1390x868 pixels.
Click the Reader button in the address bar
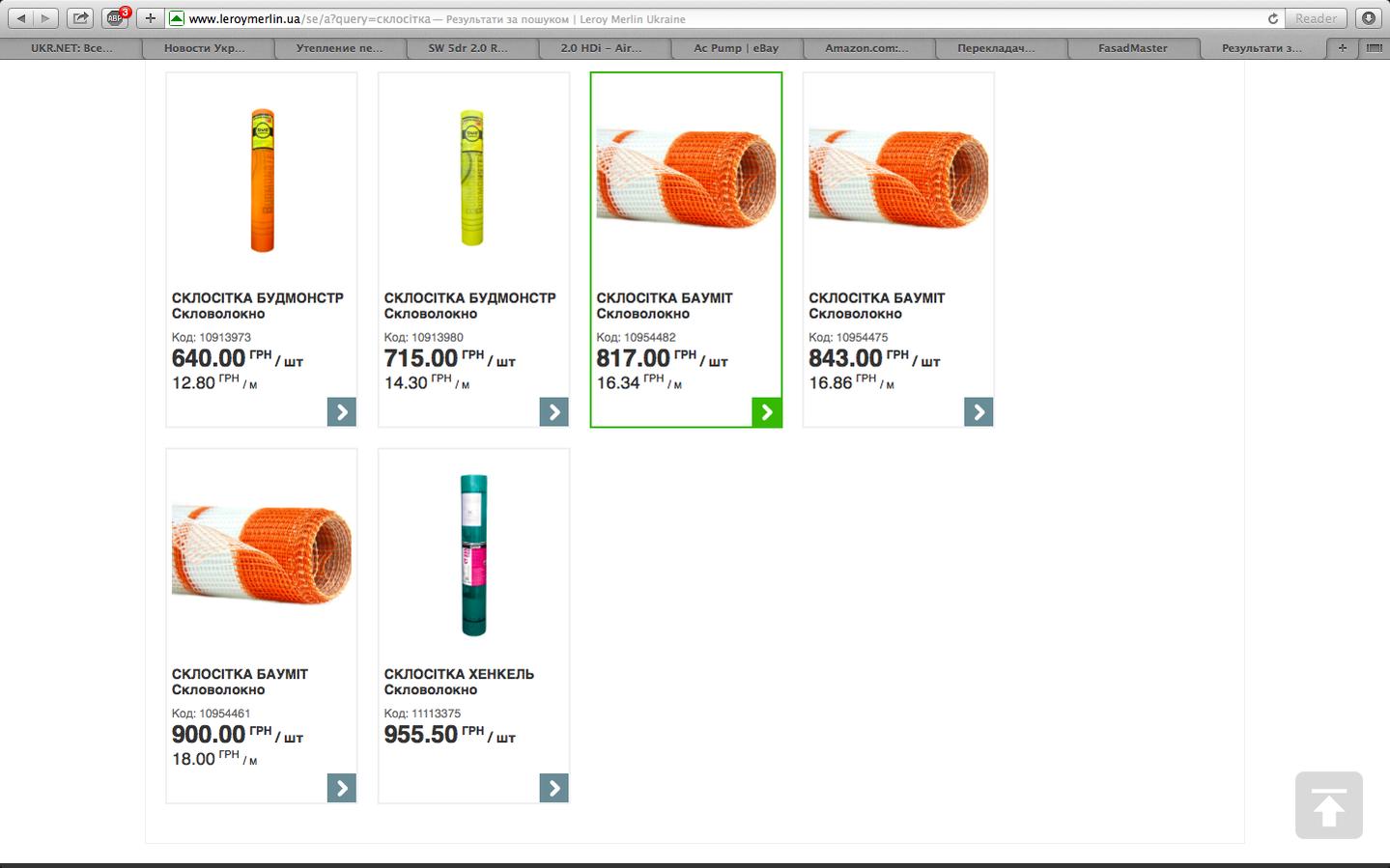pyautogui.click(x=1316, y=18)
